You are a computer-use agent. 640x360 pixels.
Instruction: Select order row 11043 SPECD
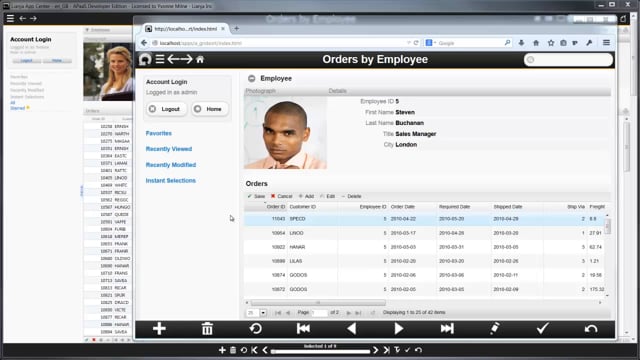coord(424,219)
